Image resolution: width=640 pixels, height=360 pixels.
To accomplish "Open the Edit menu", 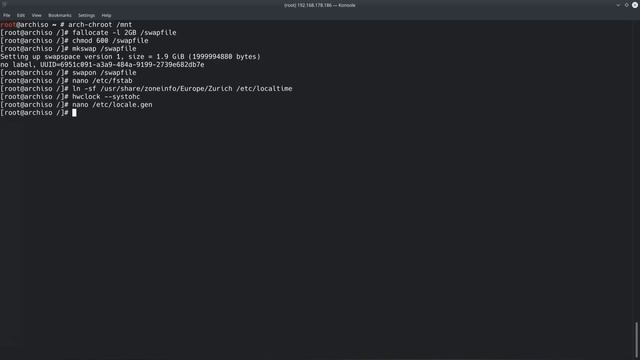I will pos(21,16).
